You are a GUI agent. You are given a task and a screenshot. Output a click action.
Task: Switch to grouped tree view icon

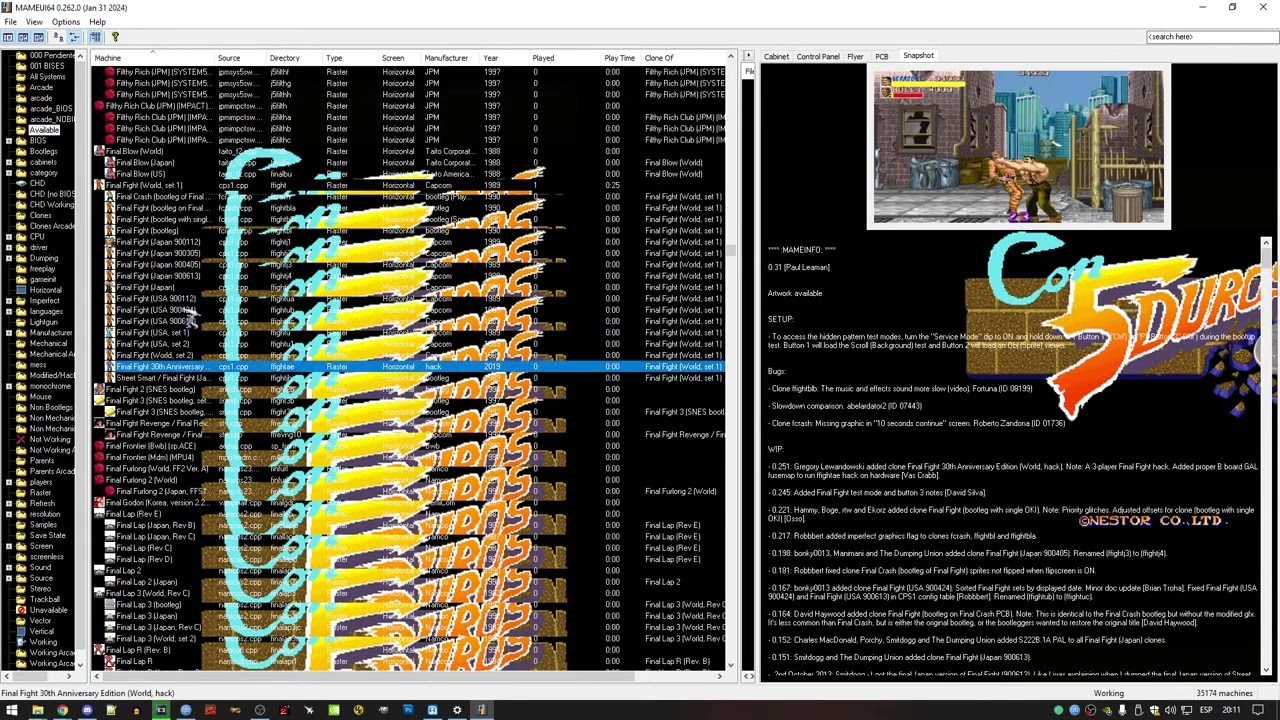(x=73, y=37)
